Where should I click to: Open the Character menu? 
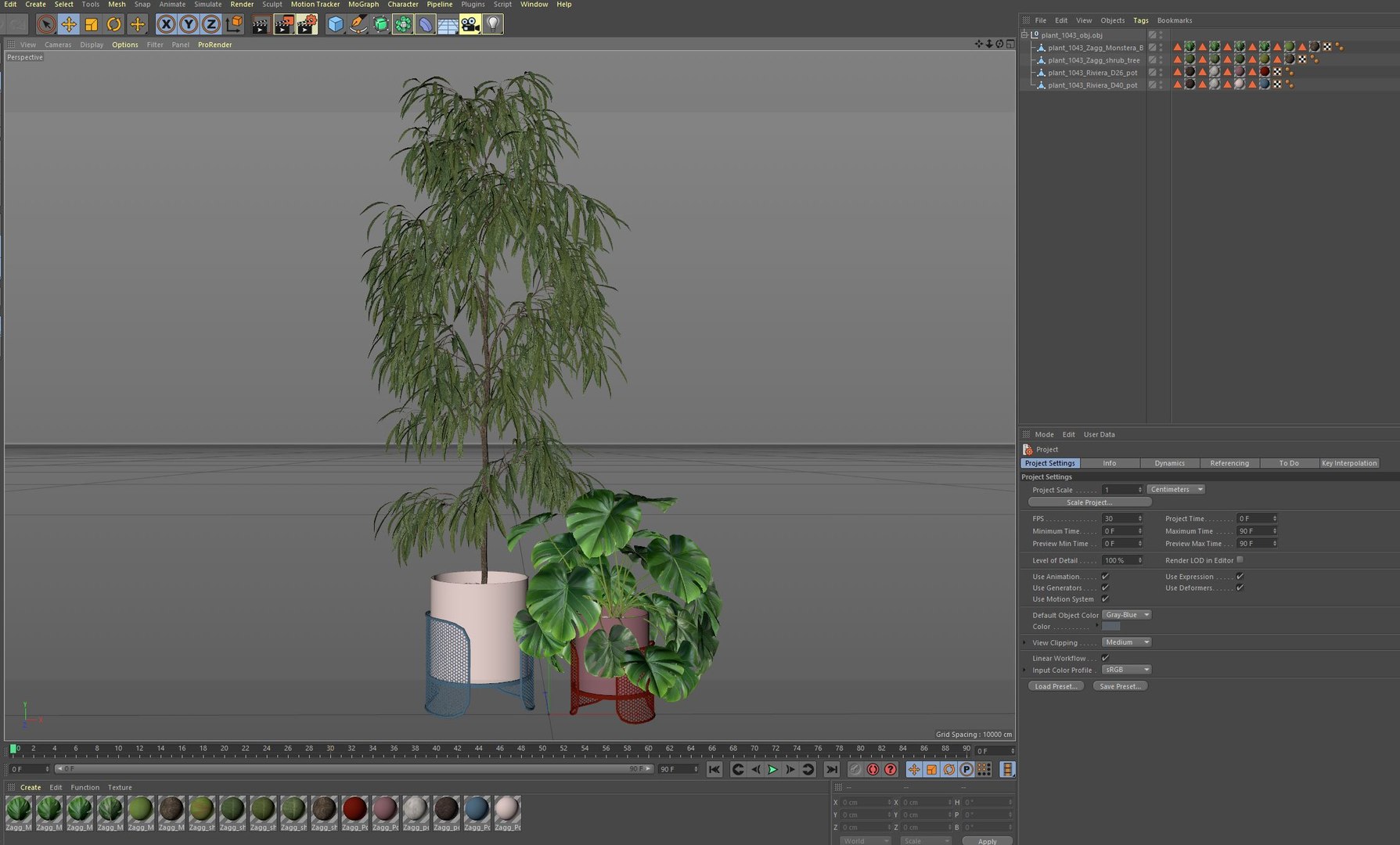pyautogui.click(x=403, y=5)
